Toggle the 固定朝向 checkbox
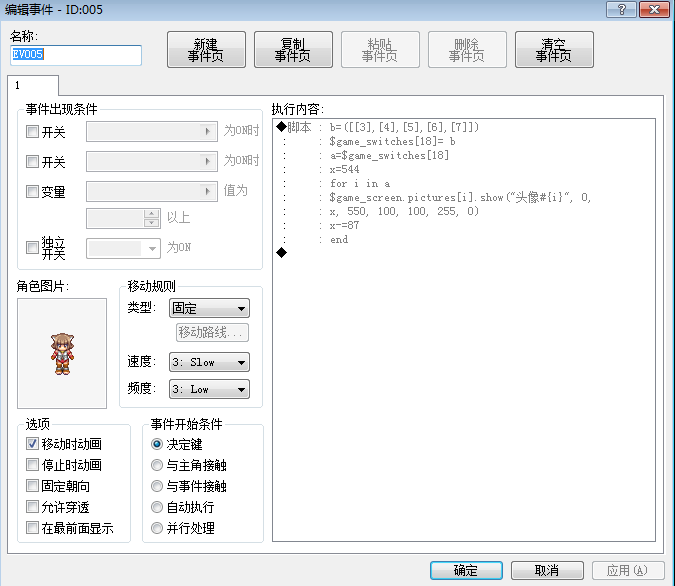The width and height of the screenshot is (675, 586). 32,486
